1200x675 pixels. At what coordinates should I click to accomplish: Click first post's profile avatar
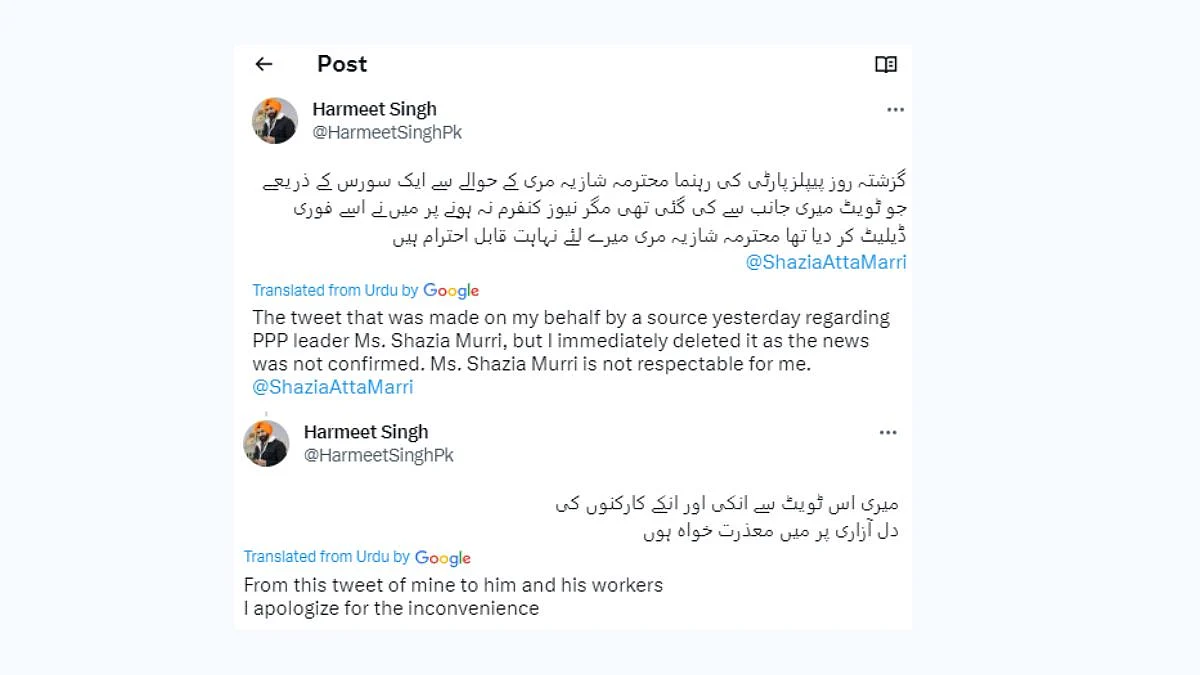click(x=275, y=121)
